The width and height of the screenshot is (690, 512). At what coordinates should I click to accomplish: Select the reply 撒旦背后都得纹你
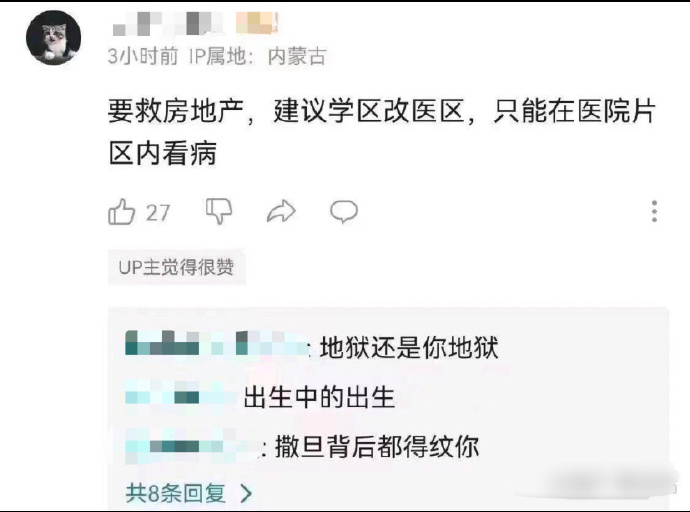point(377,447)
